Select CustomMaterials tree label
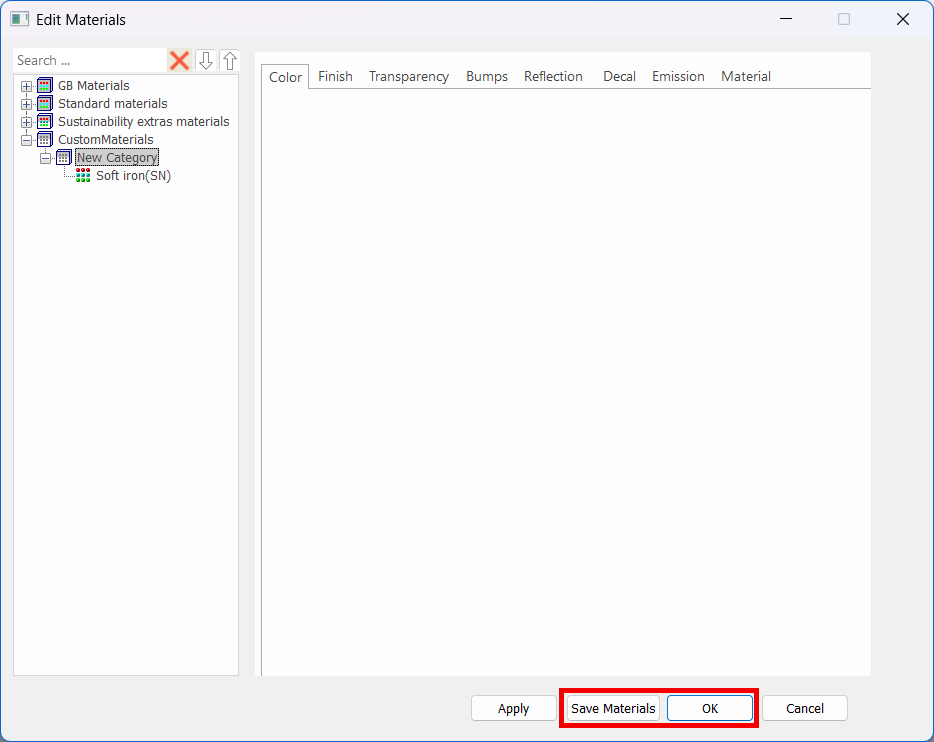Viewport: 934px width, 742px height. click(105, 140)
